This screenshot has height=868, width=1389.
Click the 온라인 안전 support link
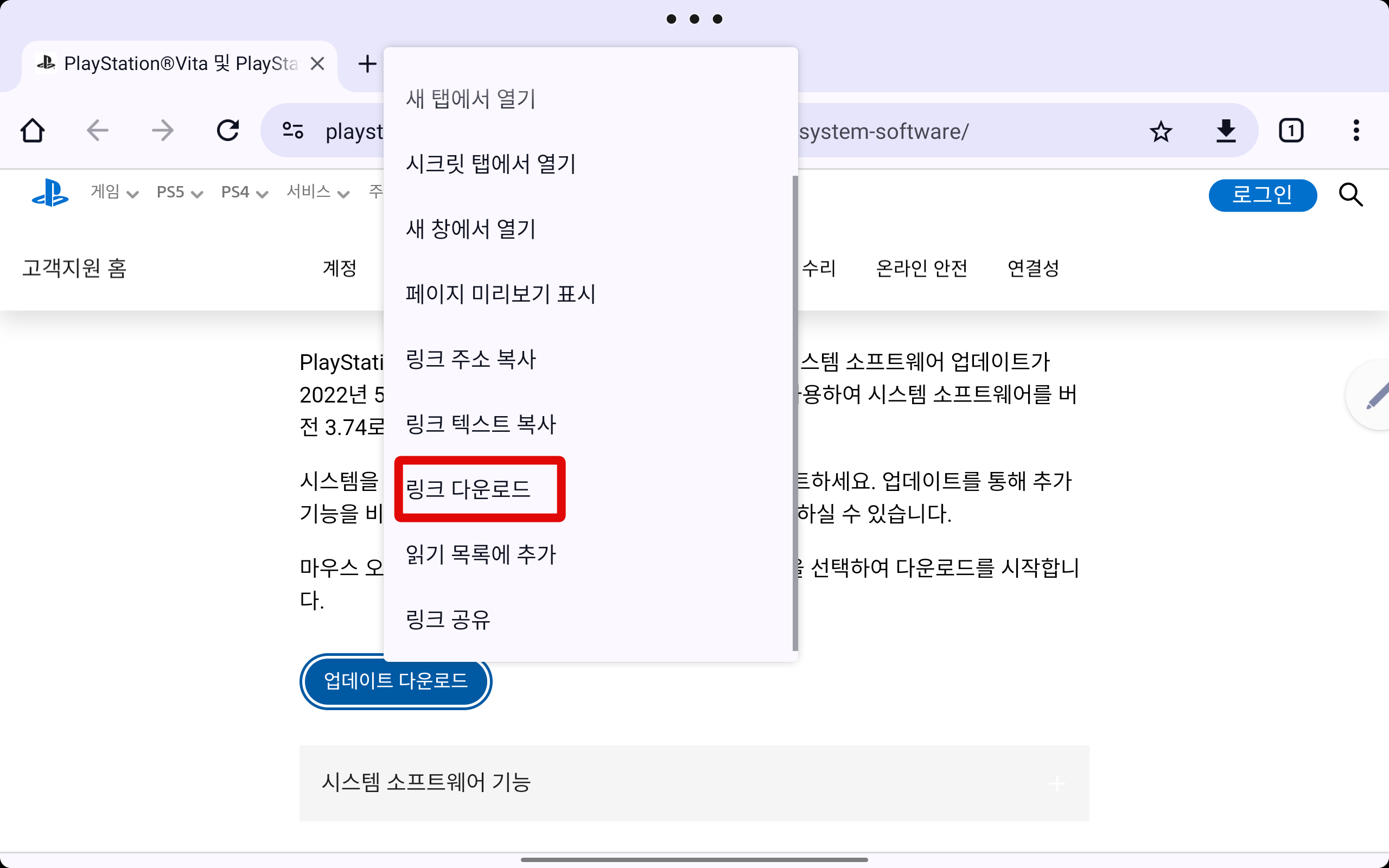click(x=921, y=268)
